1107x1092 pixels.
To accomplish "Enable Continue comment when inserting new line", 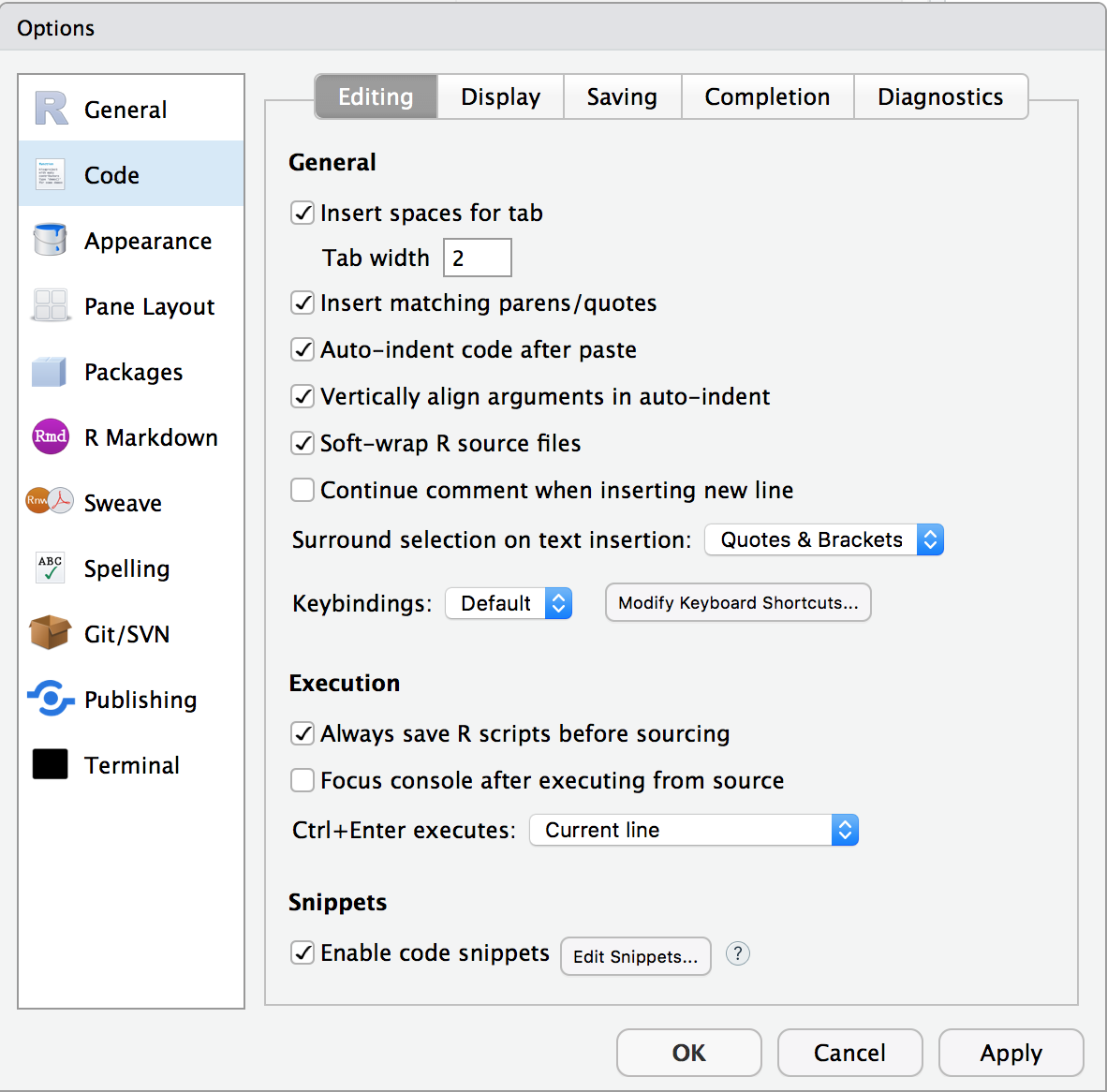I will pyautogui.click(x=303, y=490).
